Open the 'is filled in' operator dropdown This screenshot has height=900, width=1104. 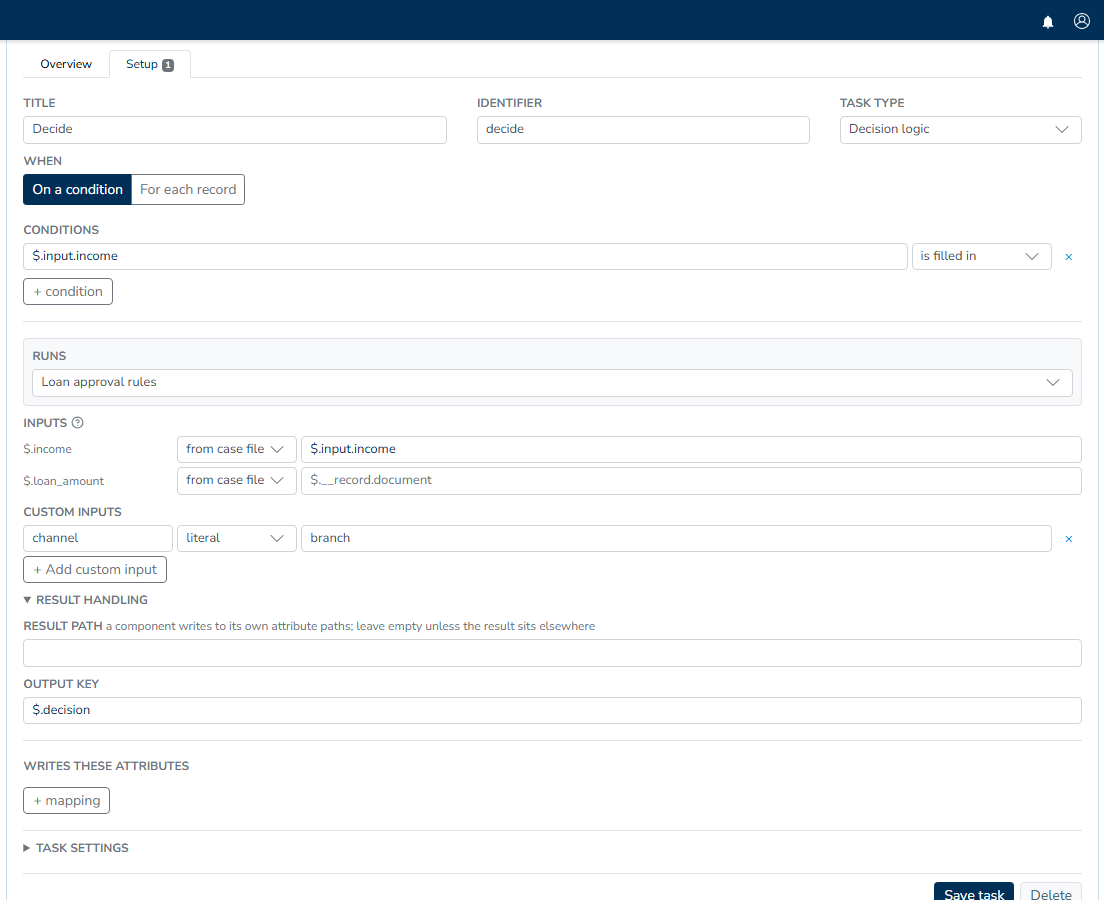981,256
